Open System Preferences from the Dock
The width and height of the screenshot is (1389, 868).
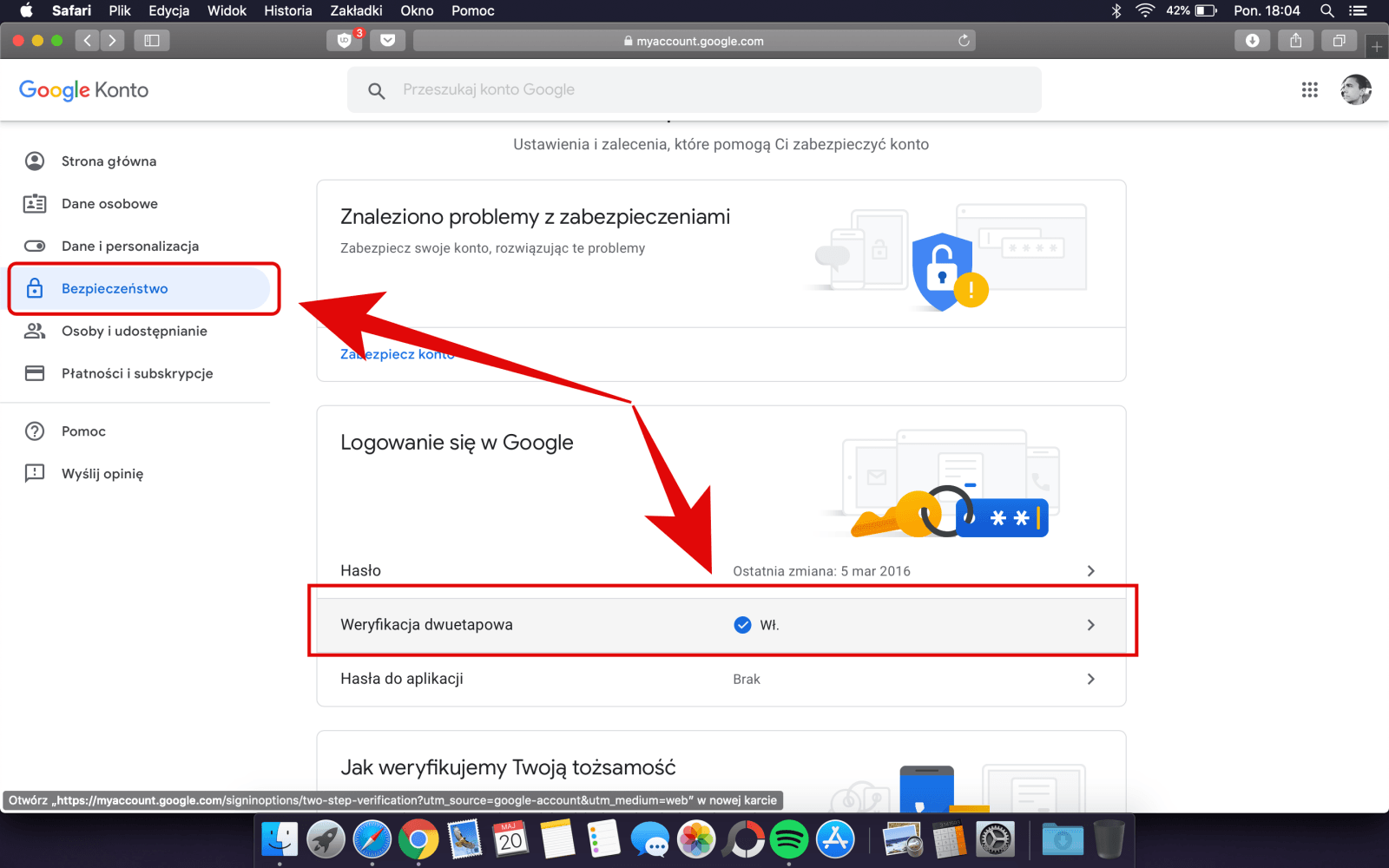click(x=996, y=839)
